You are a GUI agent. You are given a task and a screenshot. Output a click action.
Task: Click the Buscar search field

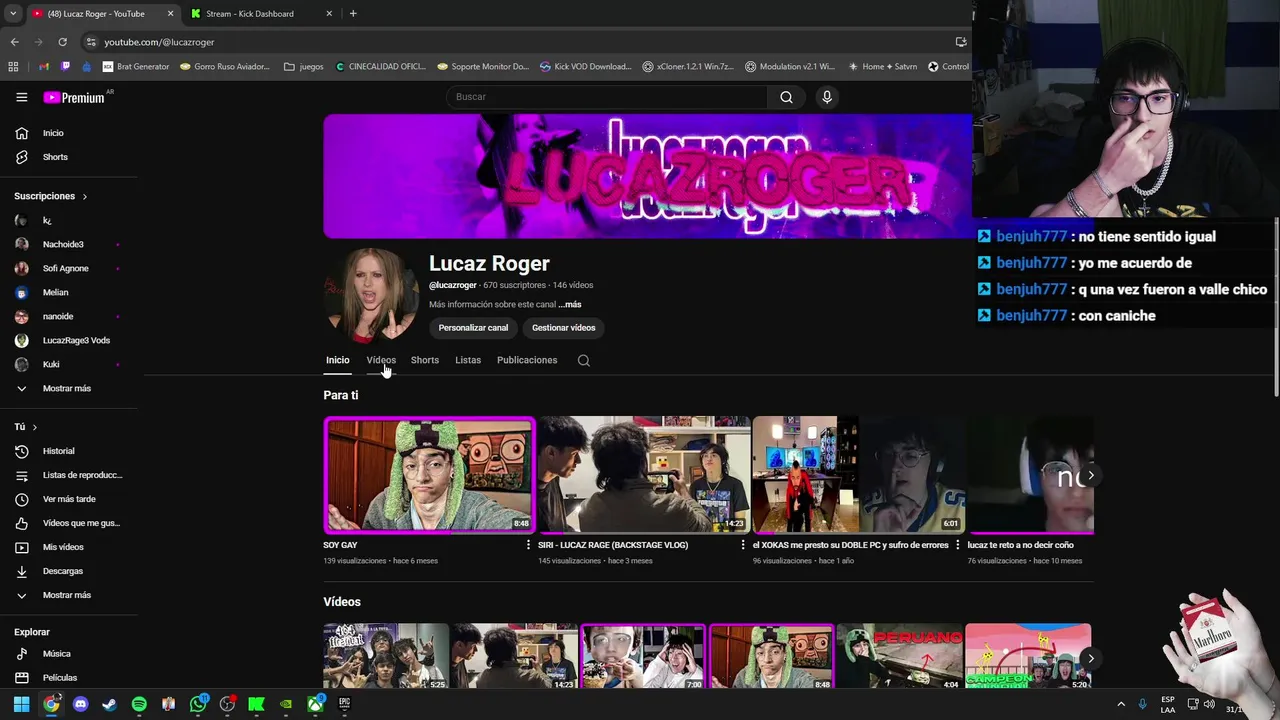tap(606, 97)
